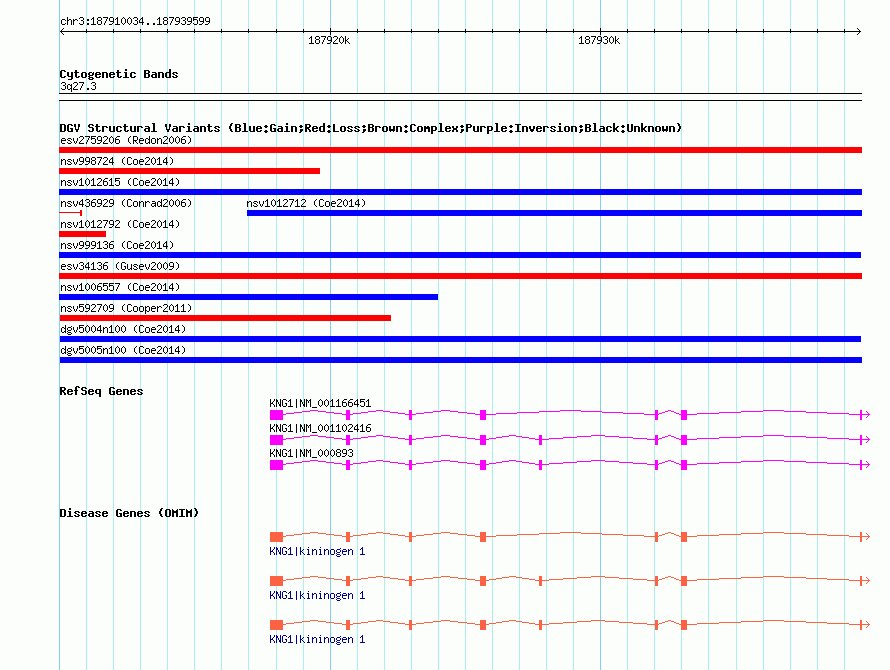
Task: Click the nsv1012712 (Coe2014) blue bar
Action: pyautogui.click(x=555, y=213)
